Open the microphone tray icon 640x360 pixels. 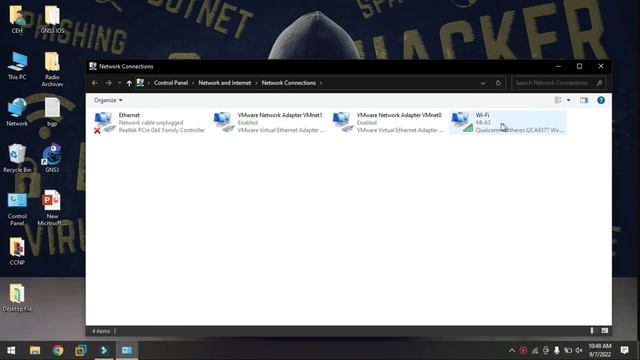(557, 350)
